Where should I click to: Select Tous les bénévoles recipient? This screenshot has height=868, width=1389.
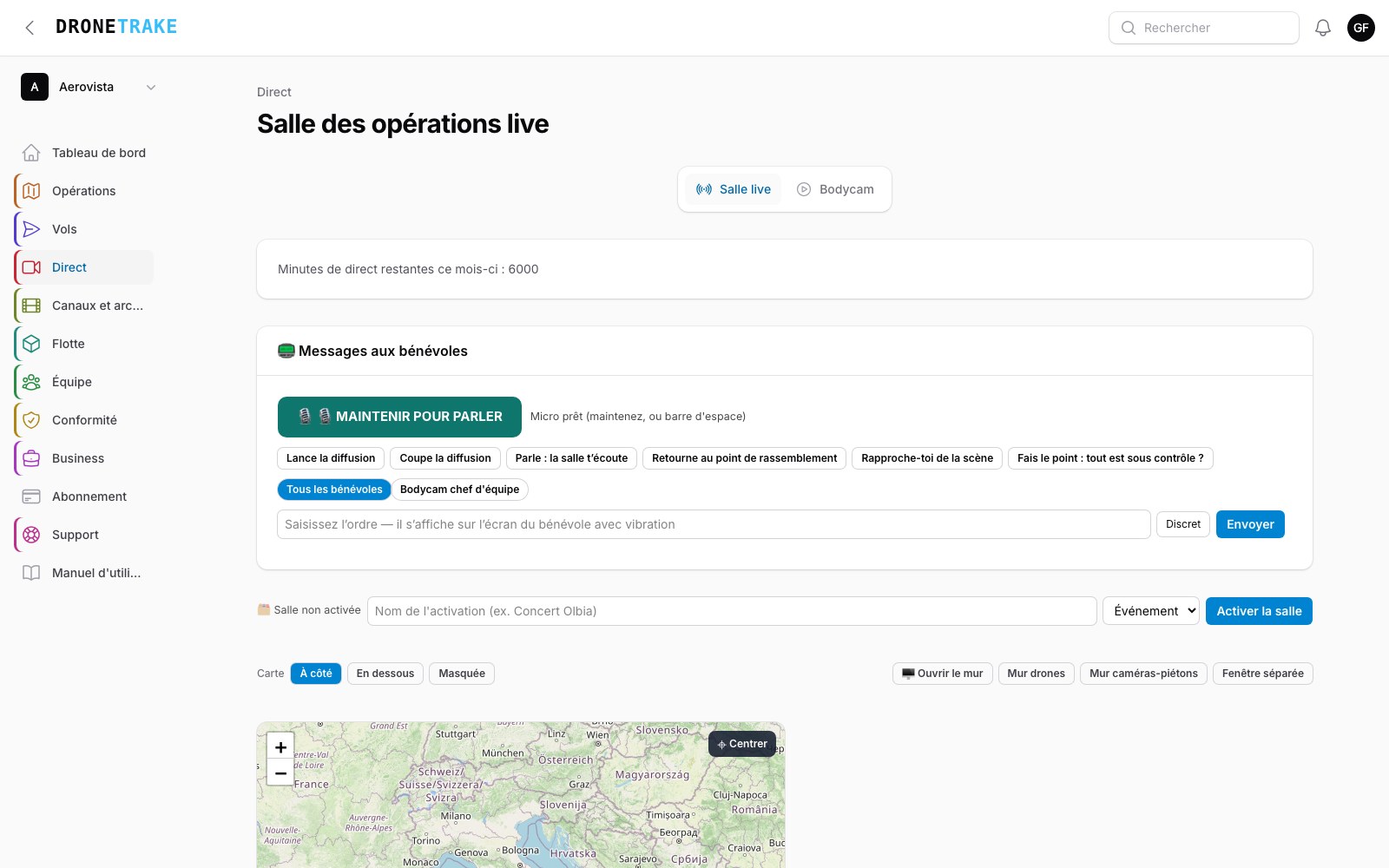pyautogui.click(x=334, y=490)
